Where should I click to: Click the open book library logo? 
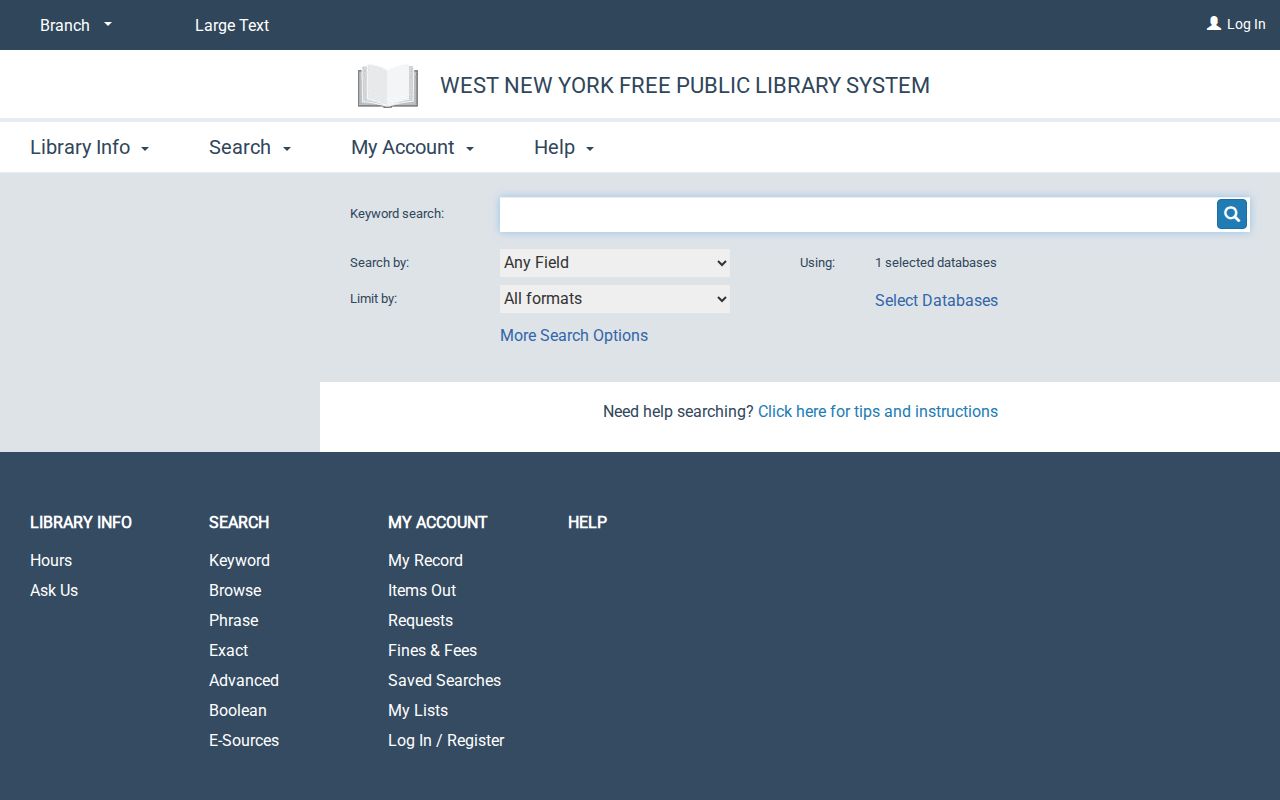388,86
